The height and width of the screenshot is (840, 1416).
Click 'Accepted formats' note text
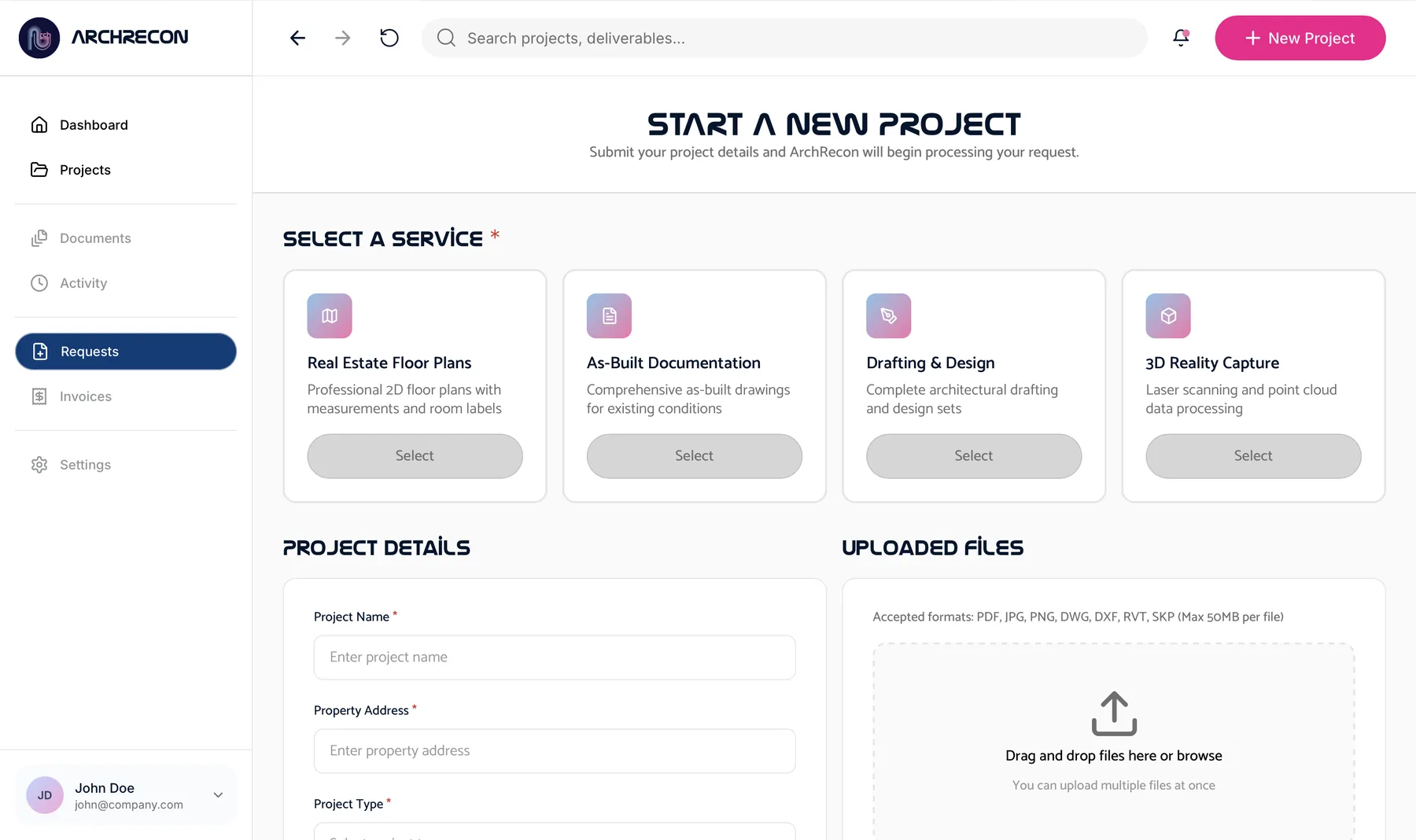pyautogui.click(x=1078, y=617)
